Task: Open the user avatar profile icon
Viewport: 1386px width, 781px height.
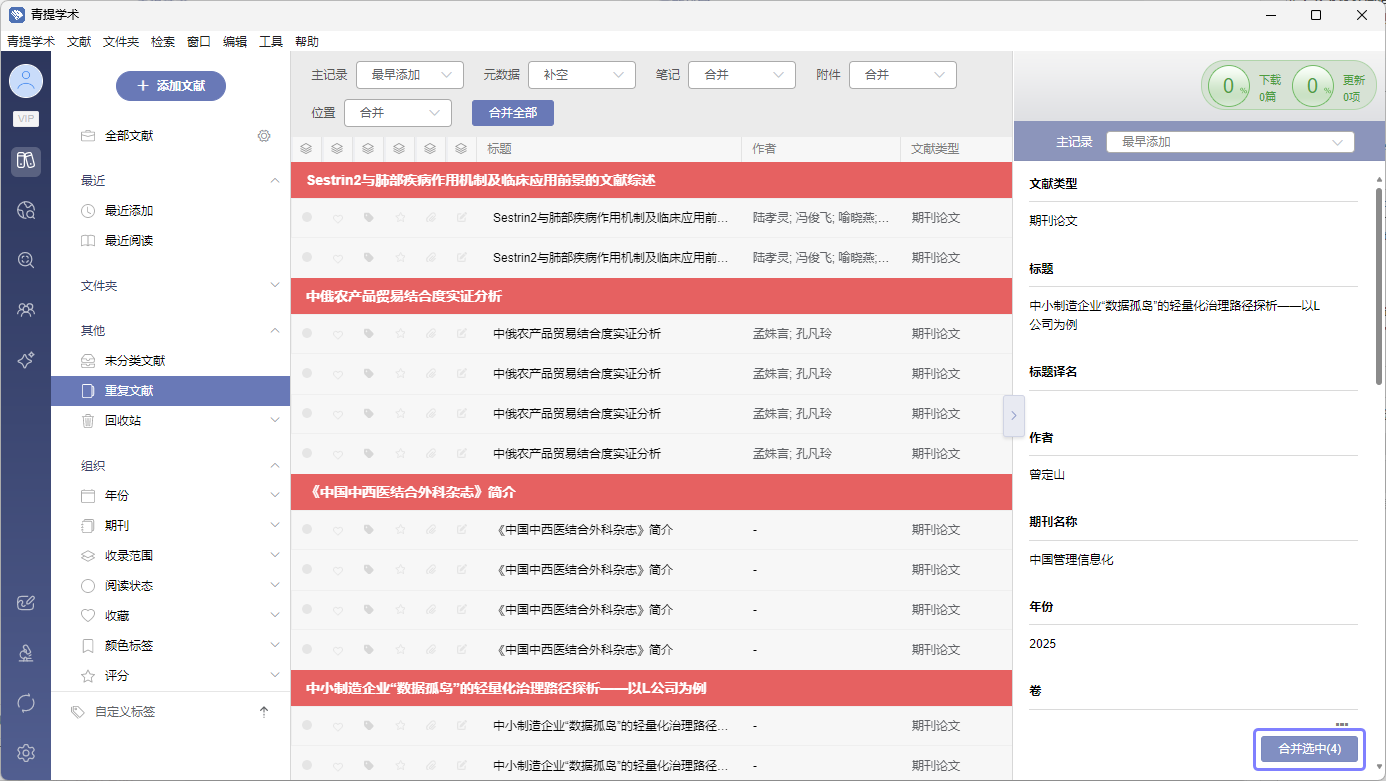Action: 26,80
